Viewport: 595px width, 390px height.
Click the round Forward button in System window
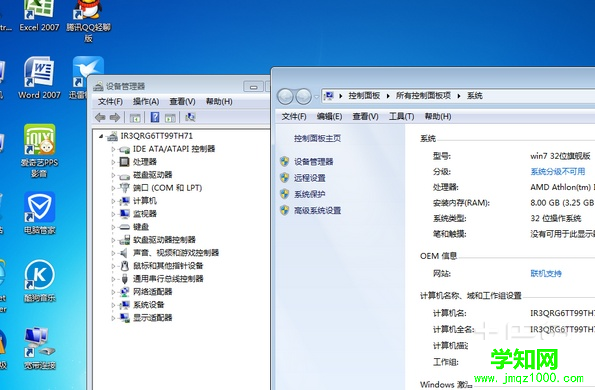point(303,97)
